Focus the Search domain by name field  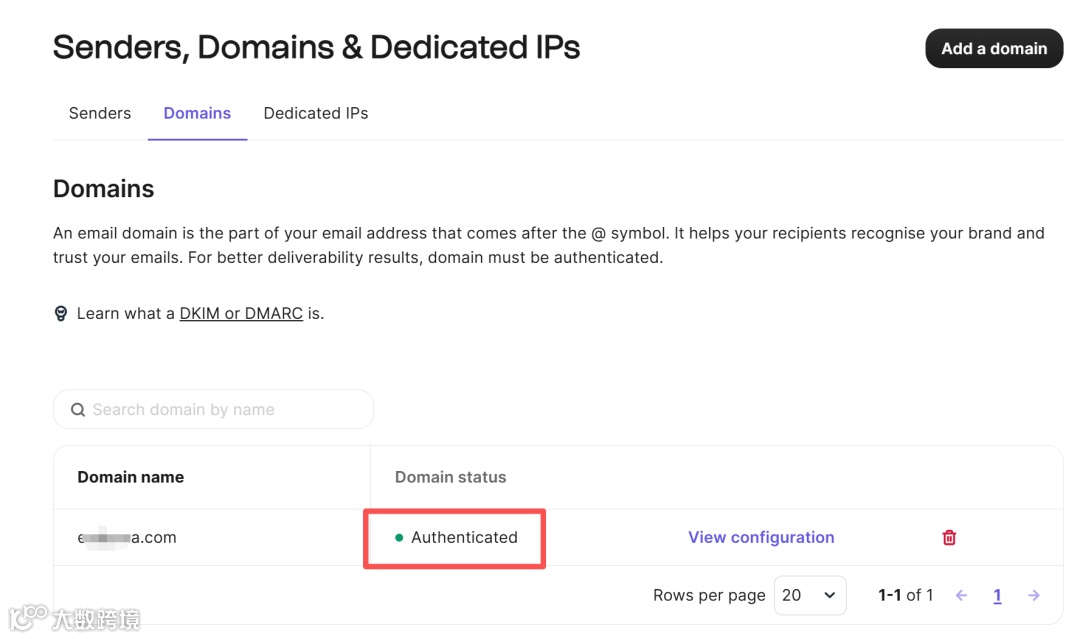tap(225, 410)
